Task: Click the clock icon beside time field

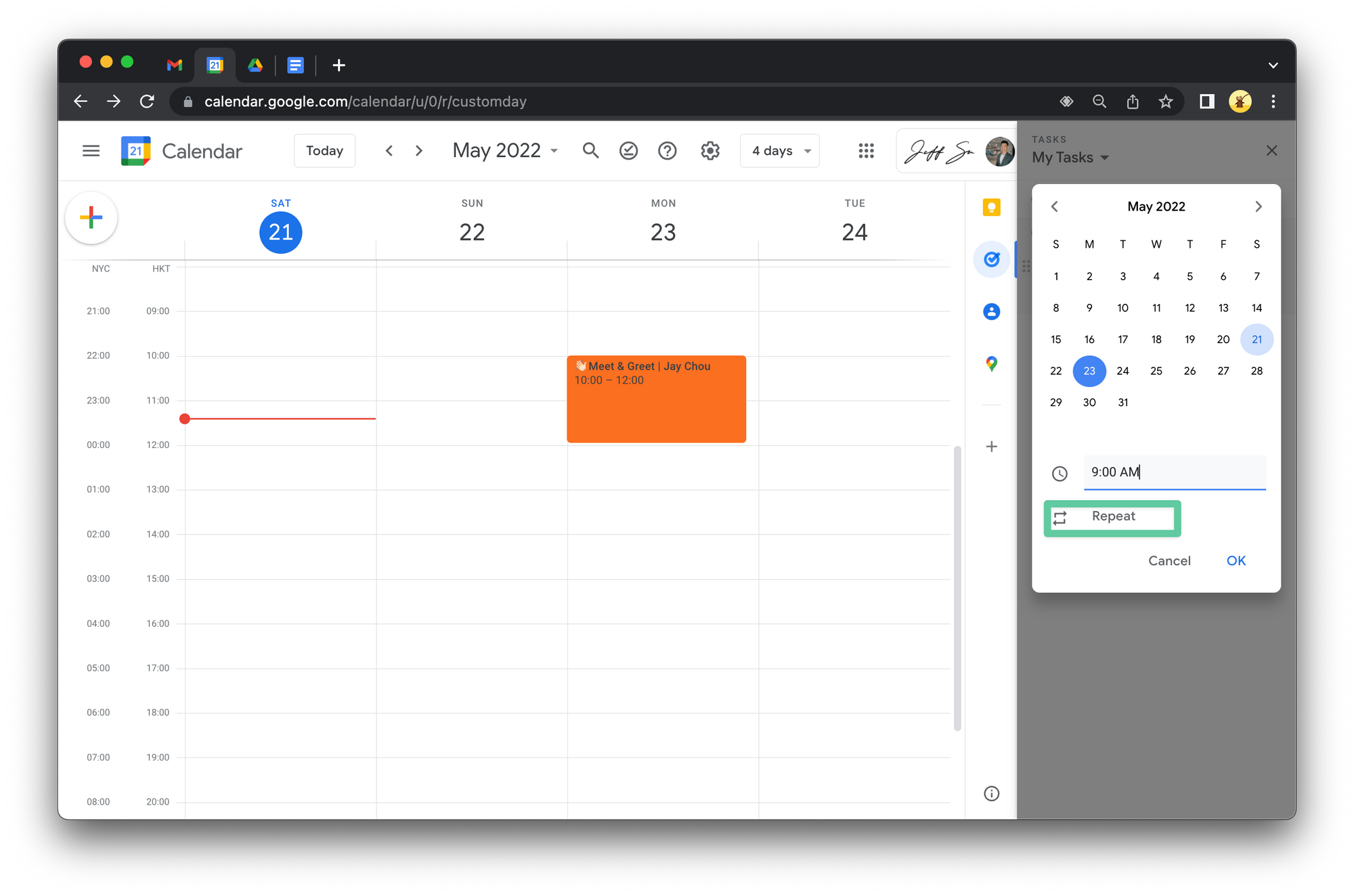Action: 1060,474
